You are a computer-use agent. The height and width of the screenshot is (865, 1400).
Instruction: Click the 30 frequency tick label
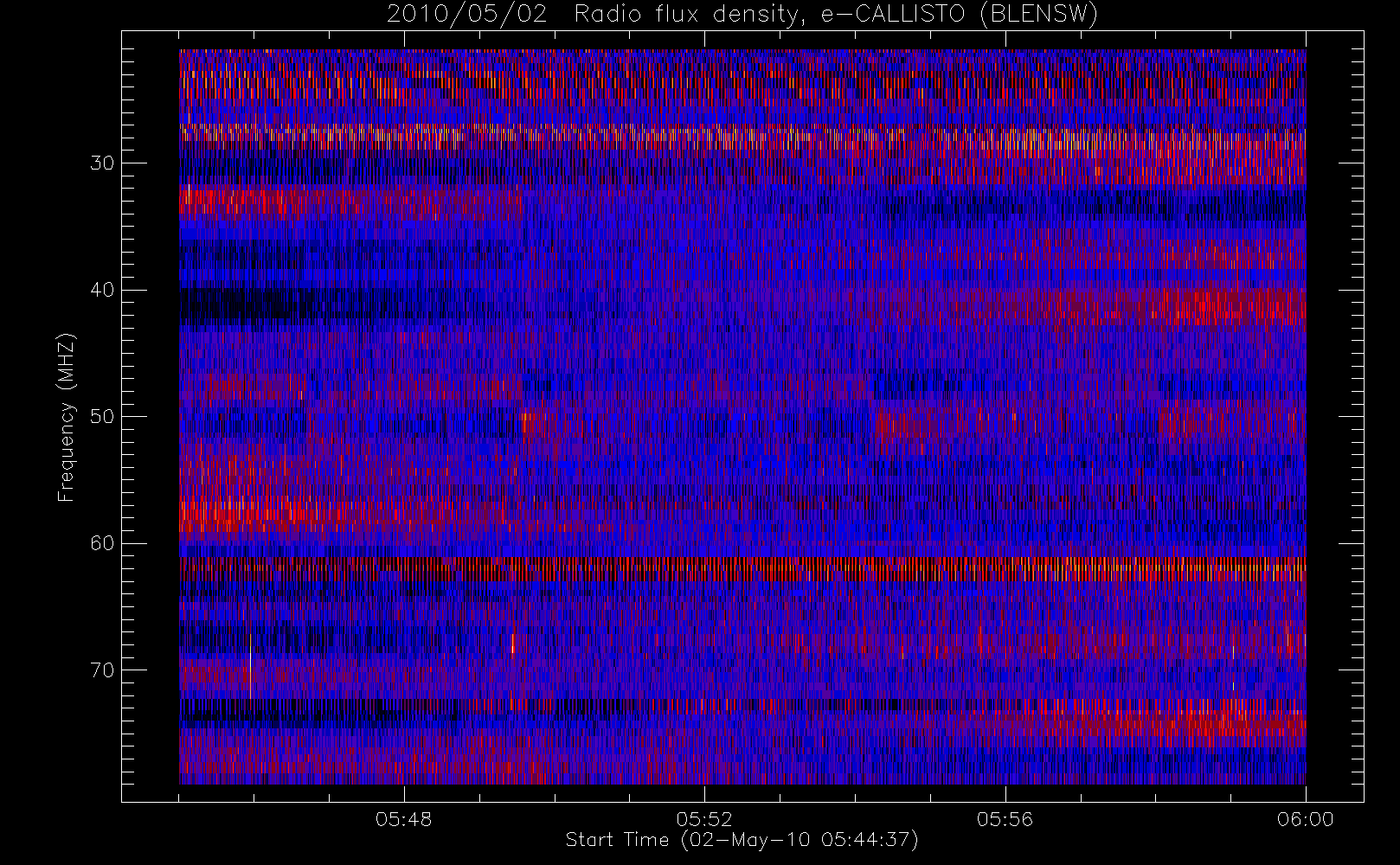[x=102, y=163]
